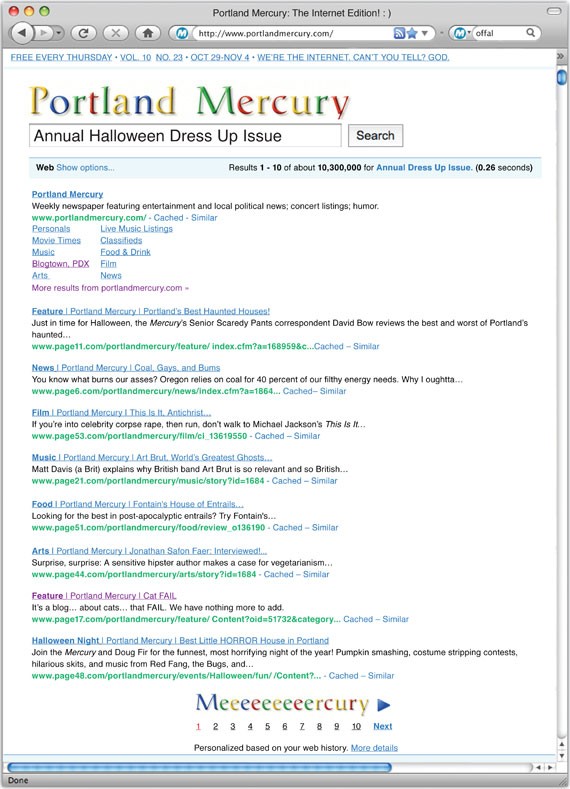
Task: Click the Search button
Action: click(x=375, y=136)
